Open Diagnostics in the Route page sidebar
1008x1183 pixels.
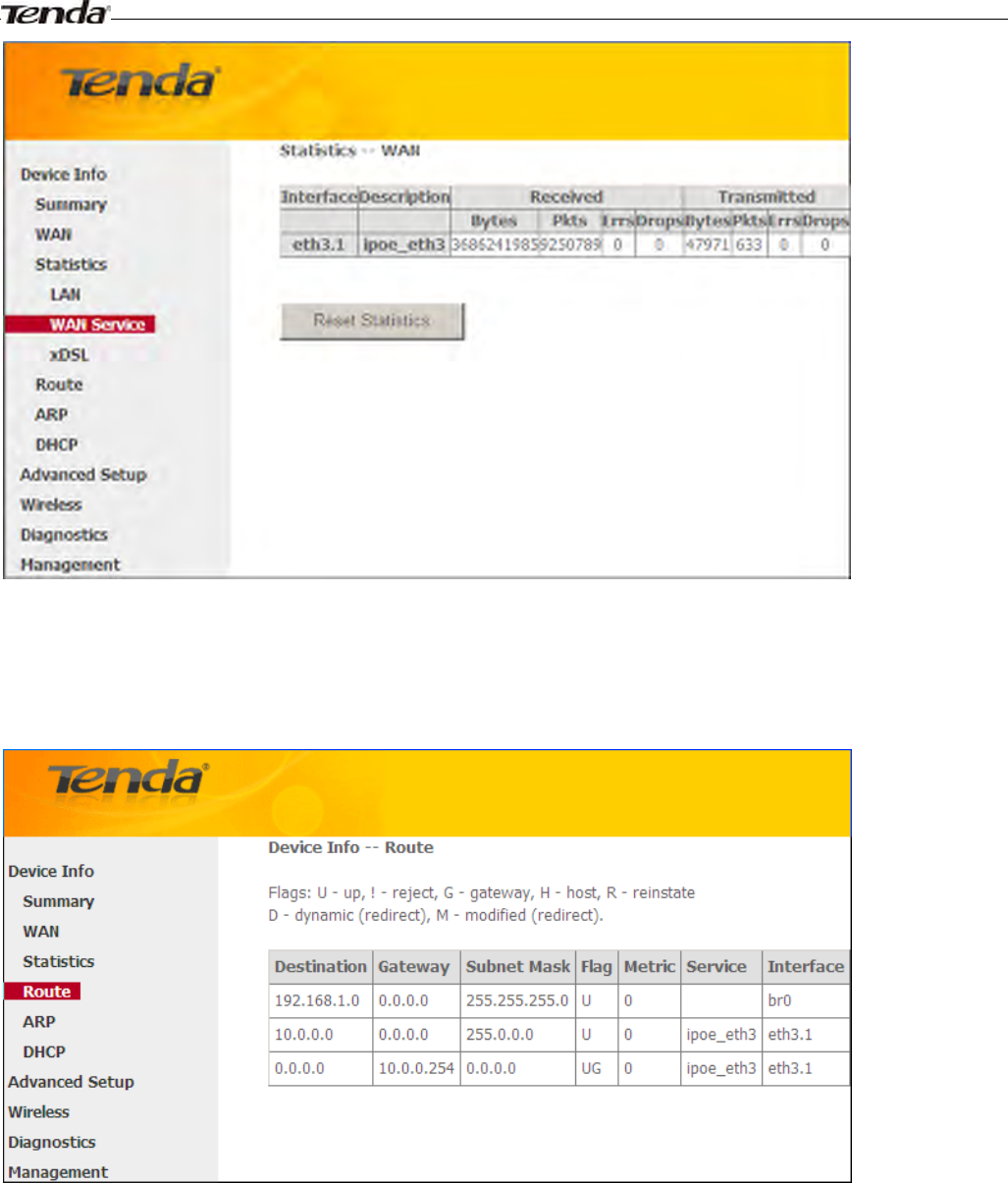click(52, 1143)
